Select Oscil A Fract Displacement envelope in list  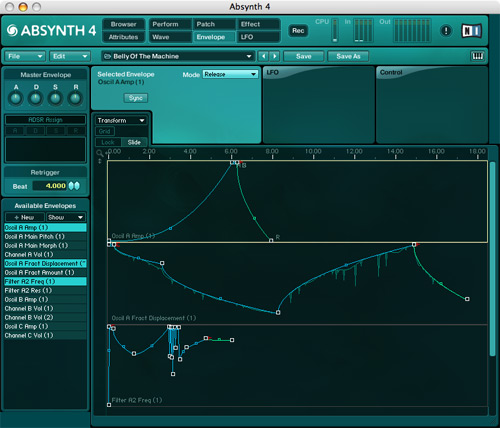pyautogui.click(x=45, y=263)
